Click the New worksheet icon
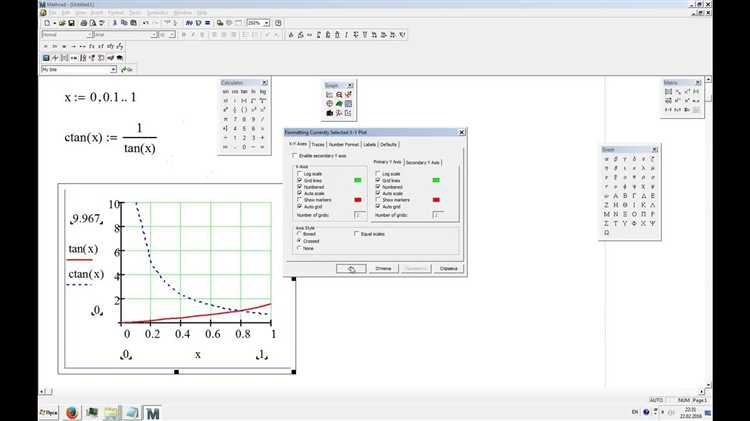Image resolution: width=750 pixels, height=421 pixels. click(x=47, y=23)
